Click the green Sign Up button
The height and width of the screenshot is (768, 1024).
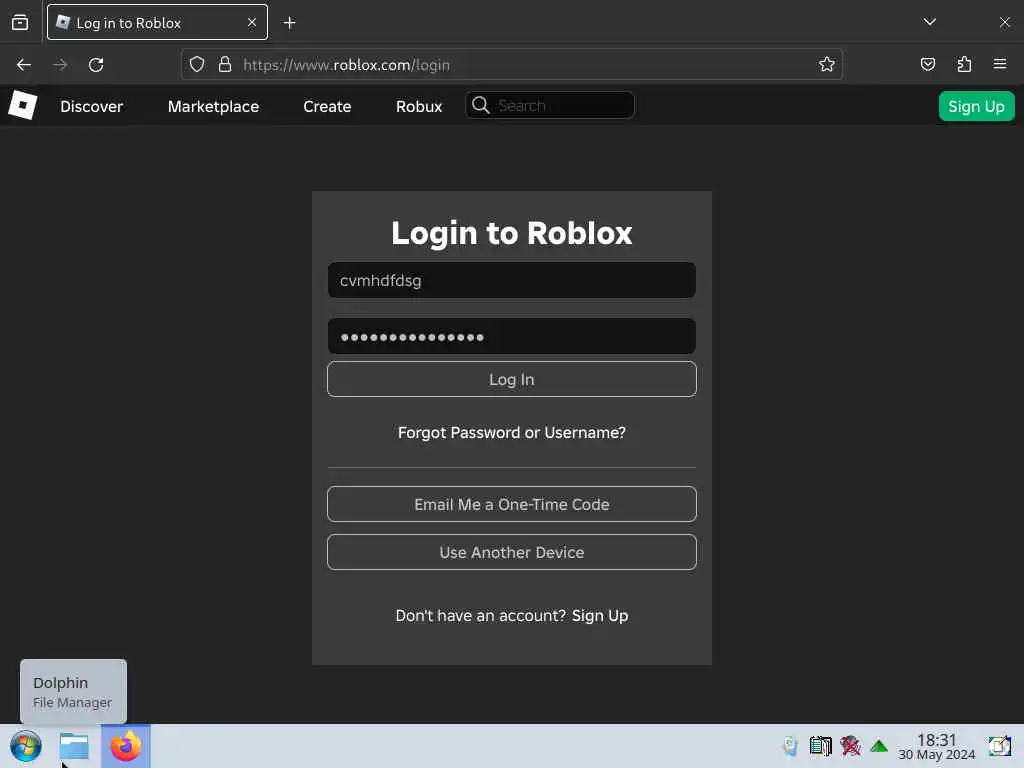pos(976,106)
